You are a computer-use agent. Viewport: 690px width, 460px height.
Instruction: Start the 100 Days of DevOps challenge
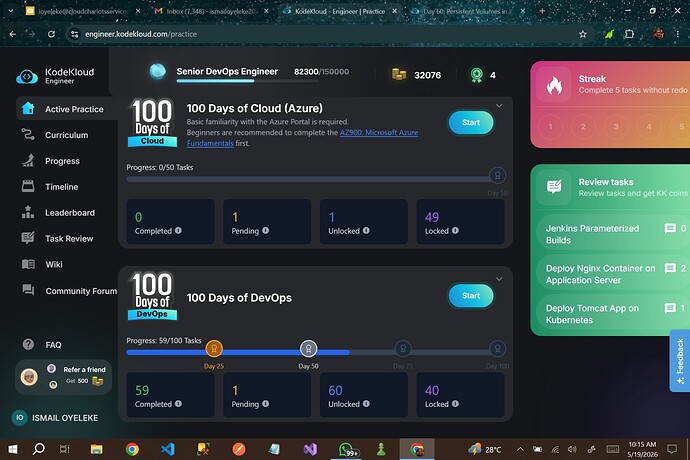click(x=471, y=295)
